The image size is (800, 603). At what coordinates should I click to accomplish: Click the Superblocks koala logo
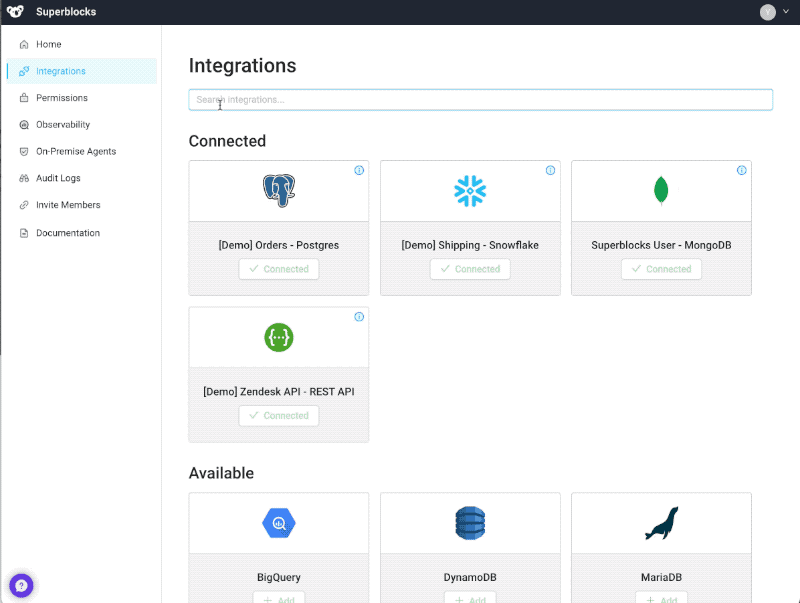point(15,11)
